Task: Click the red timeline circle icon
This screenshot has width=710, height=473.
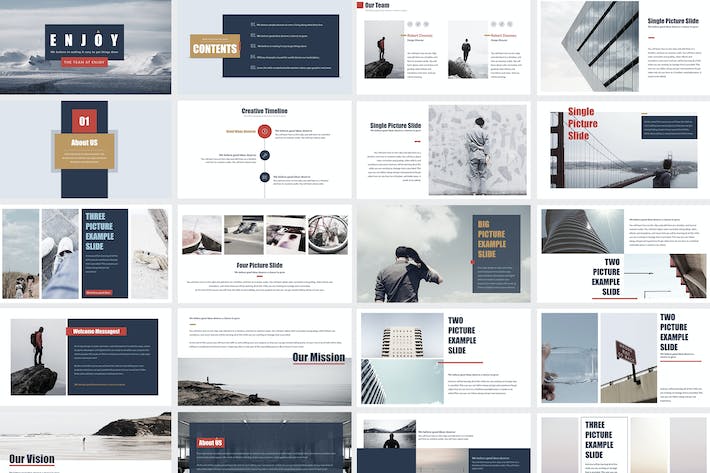Action: (264, 131)
